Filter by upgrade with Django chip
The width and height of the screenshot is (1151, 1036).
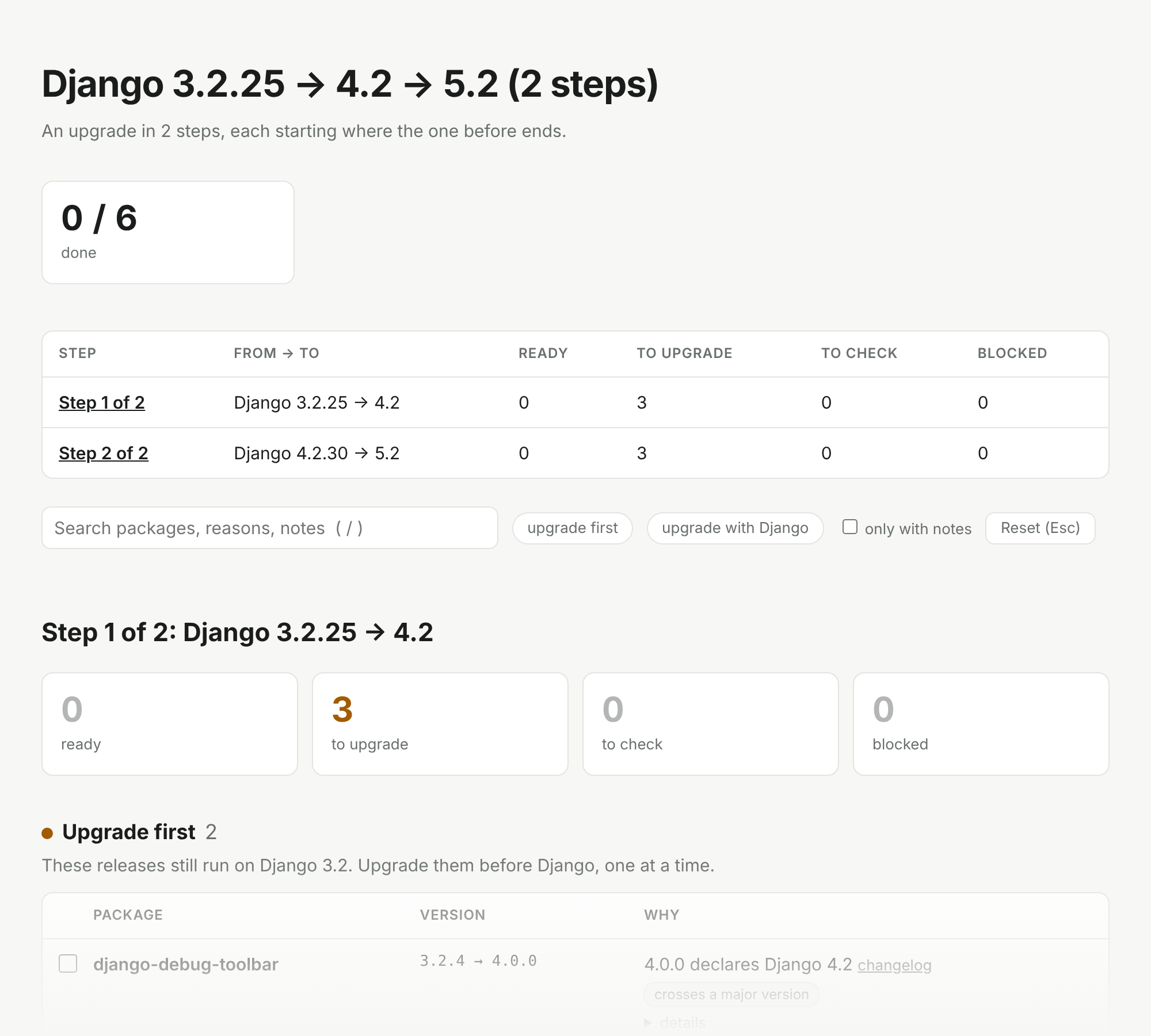pos(735,528)
